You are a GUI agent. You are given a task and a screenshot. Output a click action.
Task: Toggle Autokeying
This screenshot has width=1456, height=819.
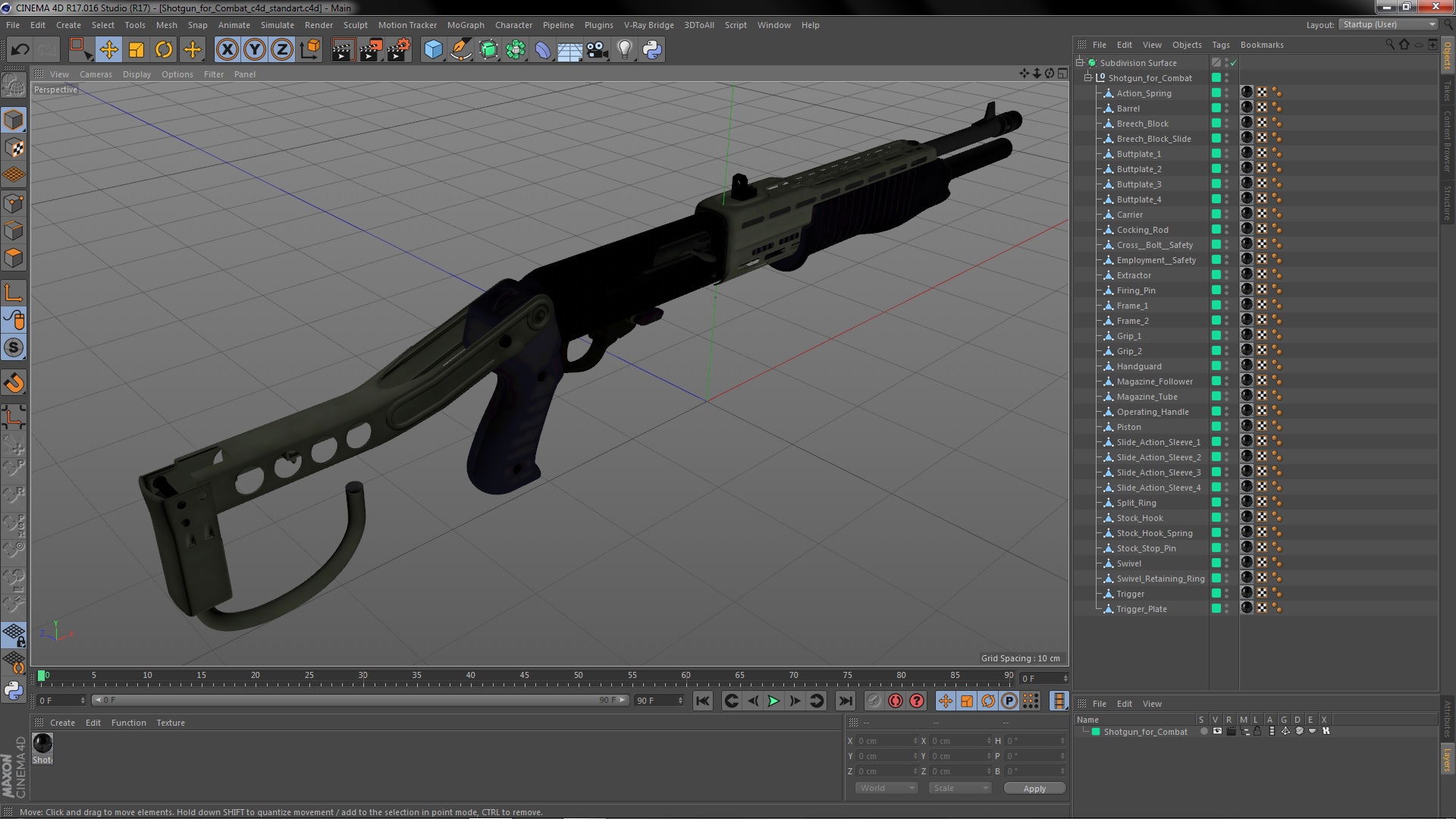[896, 701]
